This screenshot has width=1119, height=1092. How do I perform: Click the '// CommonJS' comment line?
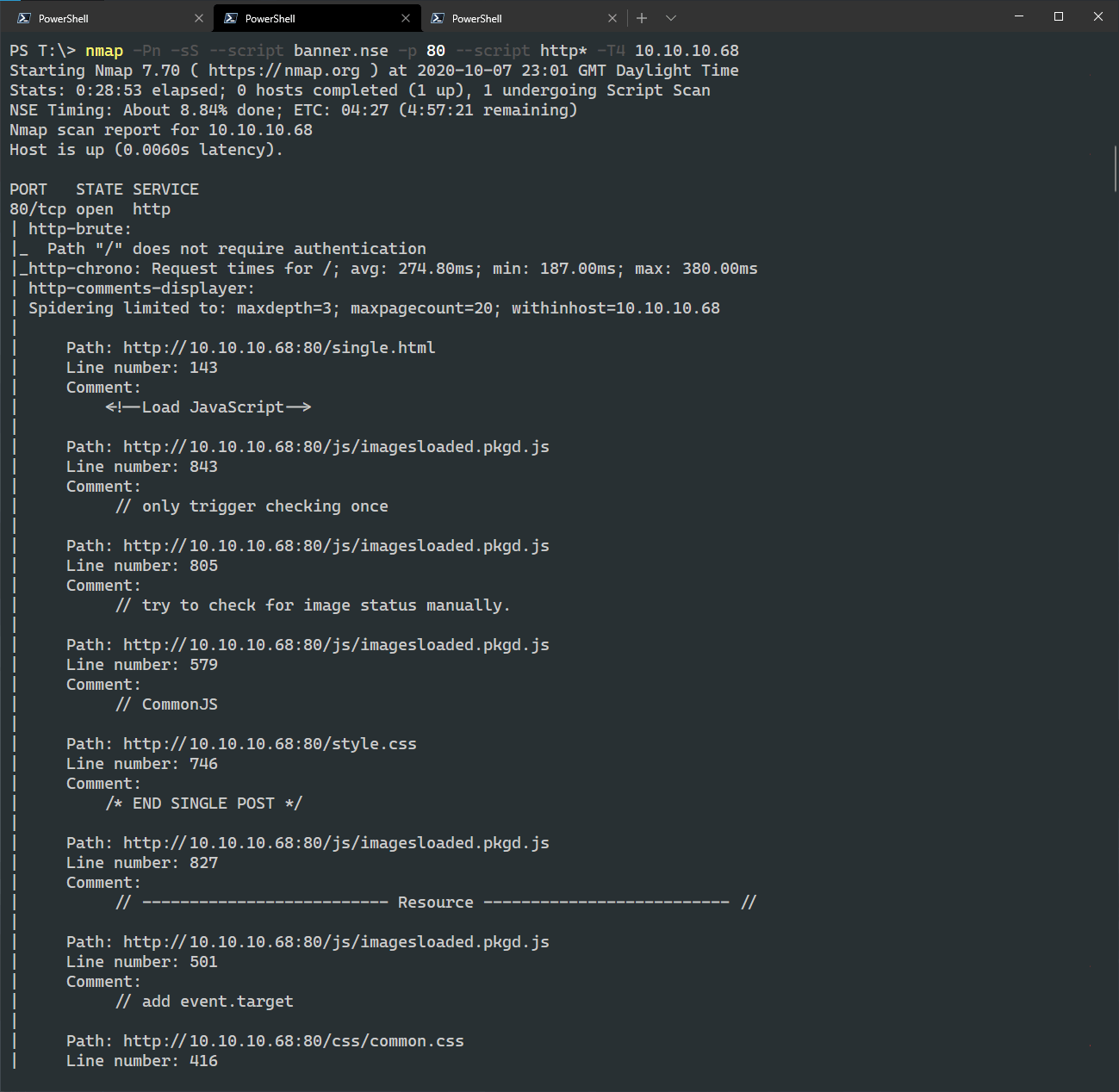(166, 704)
